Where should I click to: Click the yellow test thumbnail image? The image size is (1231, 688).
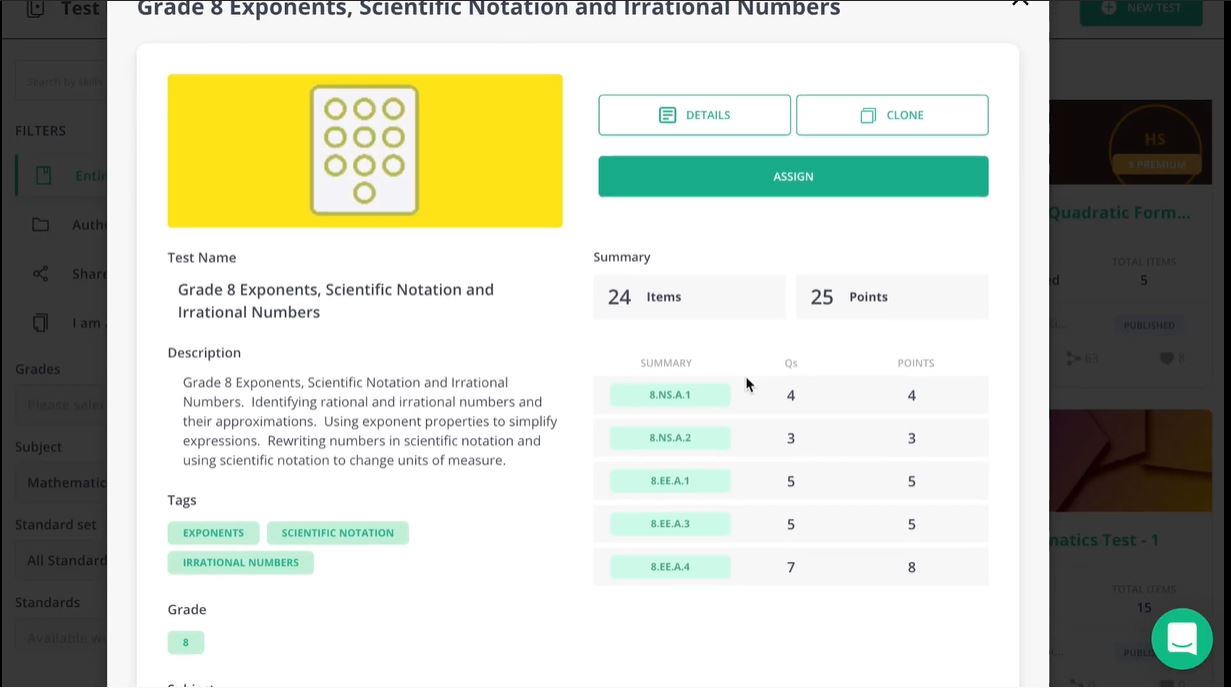[x=365, y=151]
